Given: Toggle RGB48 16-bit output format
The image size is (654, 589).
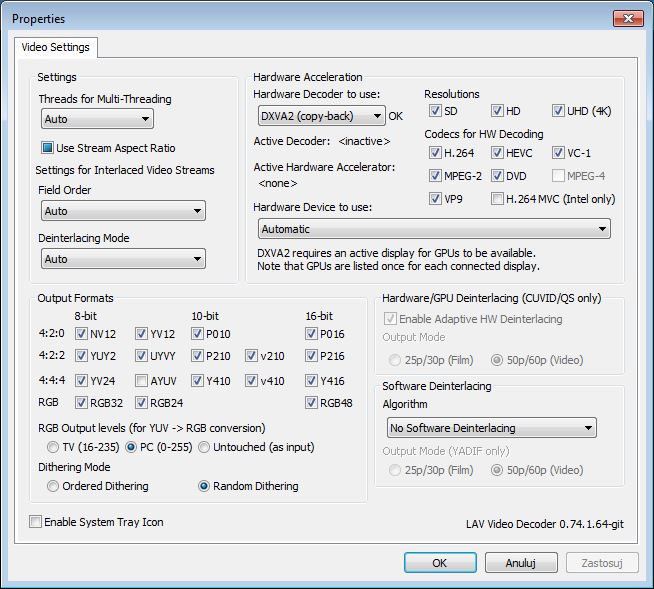Looking at the screenshot, I should point(312,403).
